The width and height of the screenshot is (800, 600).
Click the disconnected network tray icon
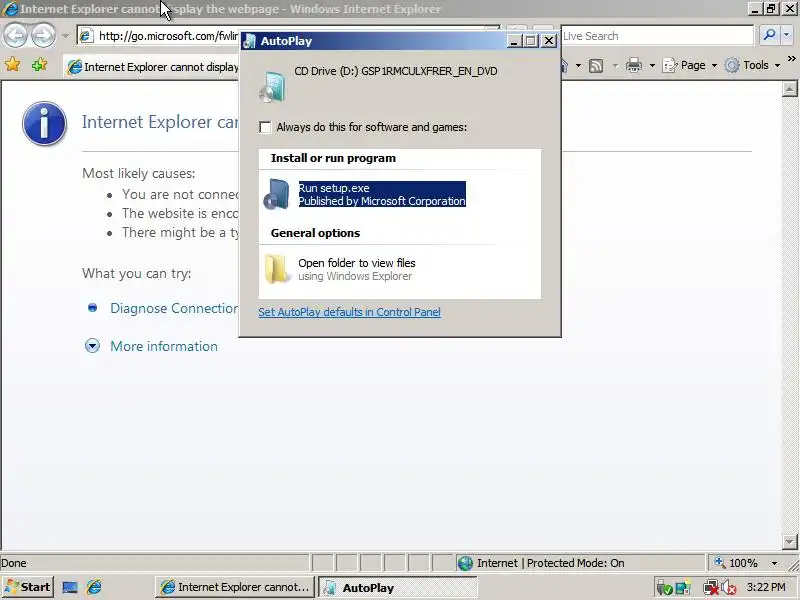711,588
